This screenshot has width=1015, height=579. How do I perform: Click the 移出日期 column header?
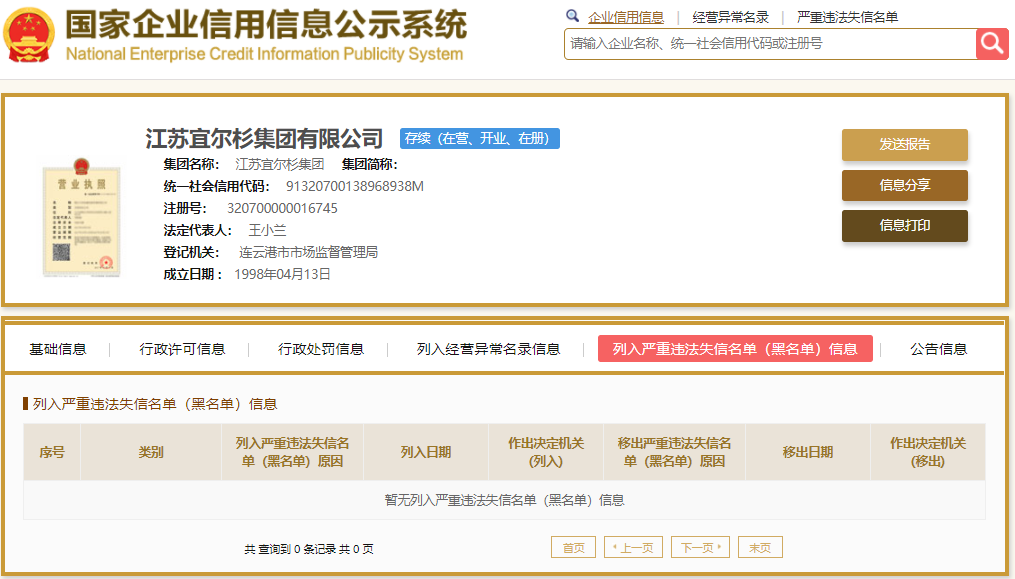(808, 452)
